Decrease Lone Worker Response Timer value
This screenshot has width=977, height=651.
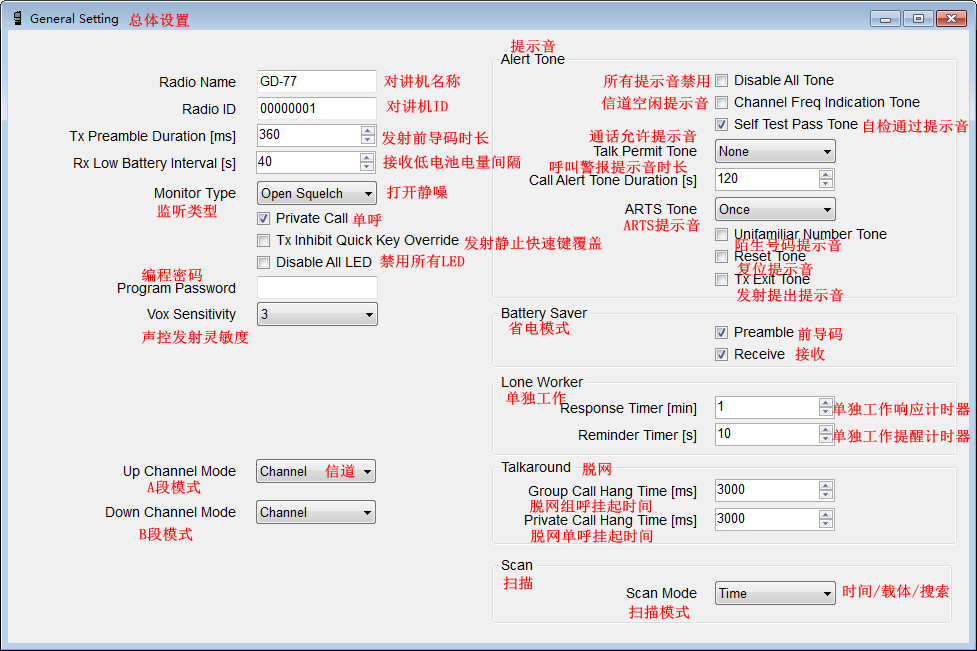[x=825, y=412]
